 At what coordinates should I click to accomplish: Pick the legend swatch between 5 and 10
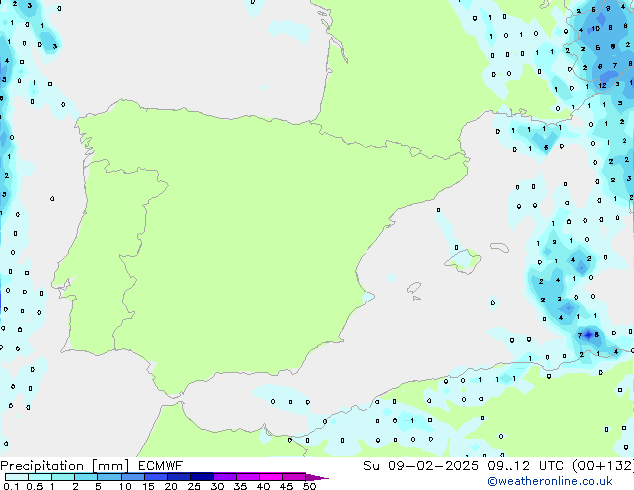(109, 477)
